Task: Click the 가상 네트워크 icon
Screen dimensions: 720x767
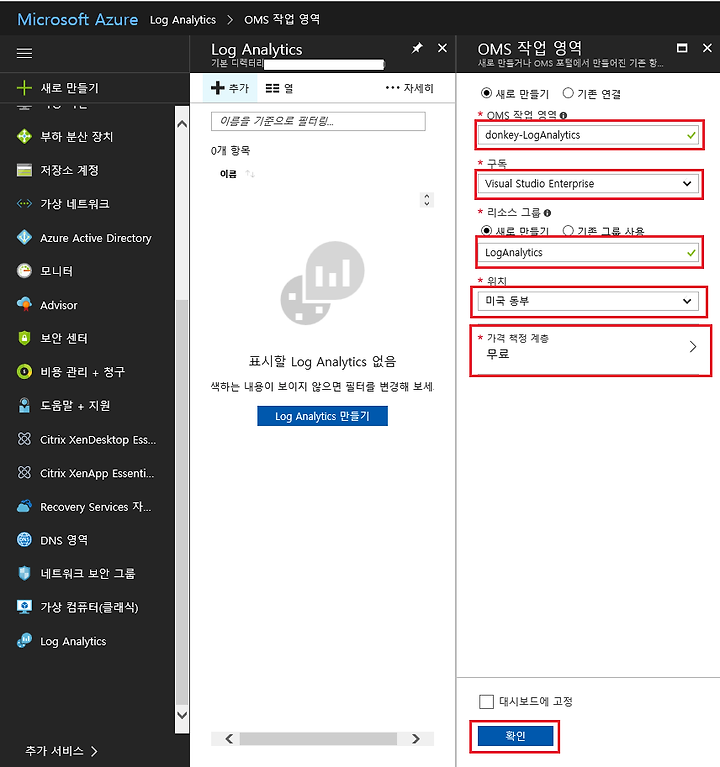Action: tap(24, 203)
